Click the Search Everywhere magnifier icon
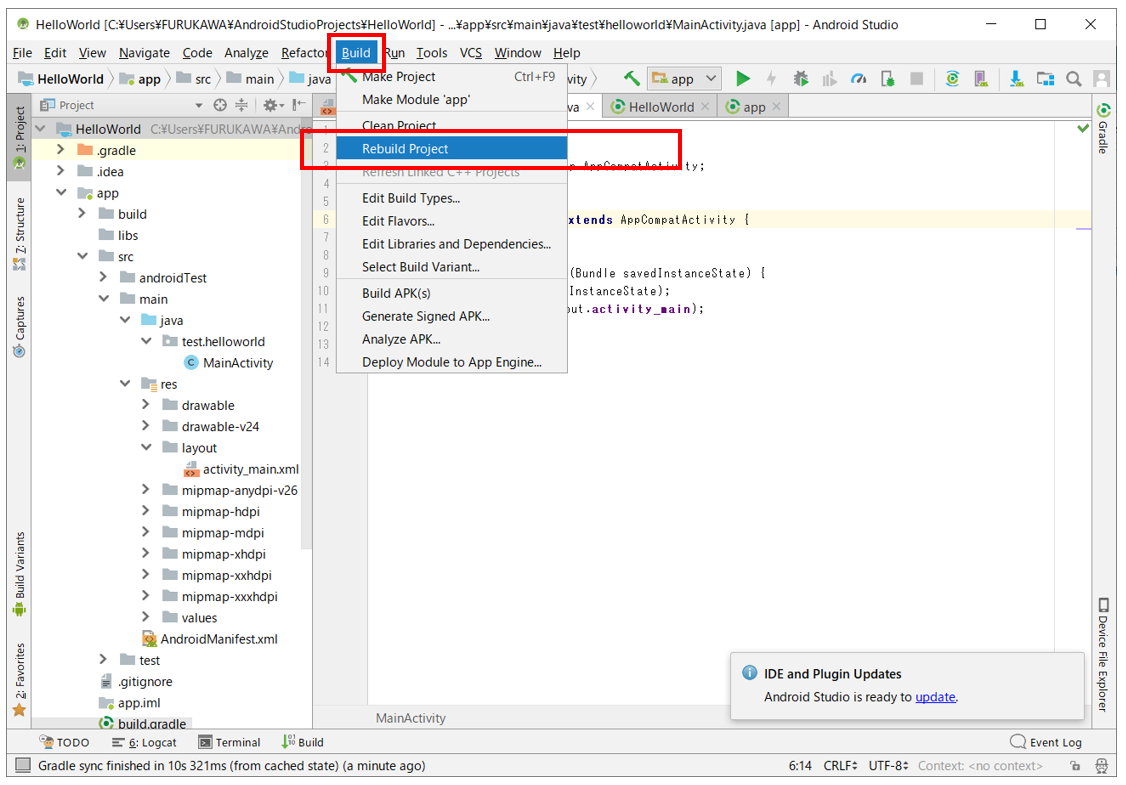This screenshot has height=785, width=1126. tap(1074, 78)
